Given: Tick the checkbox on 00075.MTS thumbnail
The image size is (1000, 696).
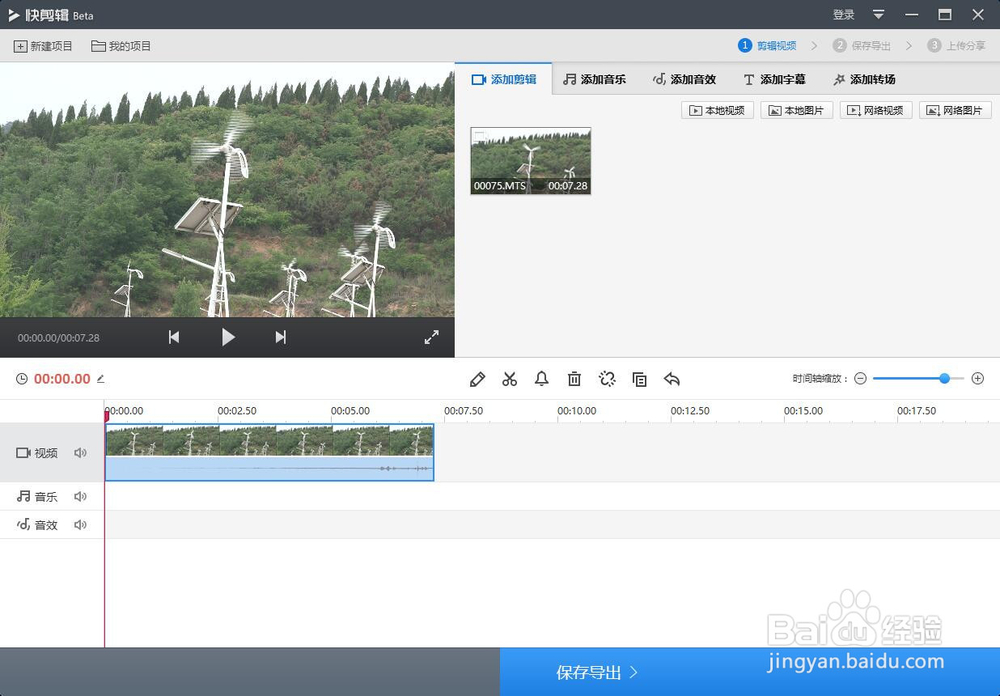Looking at the screenshot, I should coord(480,136).
